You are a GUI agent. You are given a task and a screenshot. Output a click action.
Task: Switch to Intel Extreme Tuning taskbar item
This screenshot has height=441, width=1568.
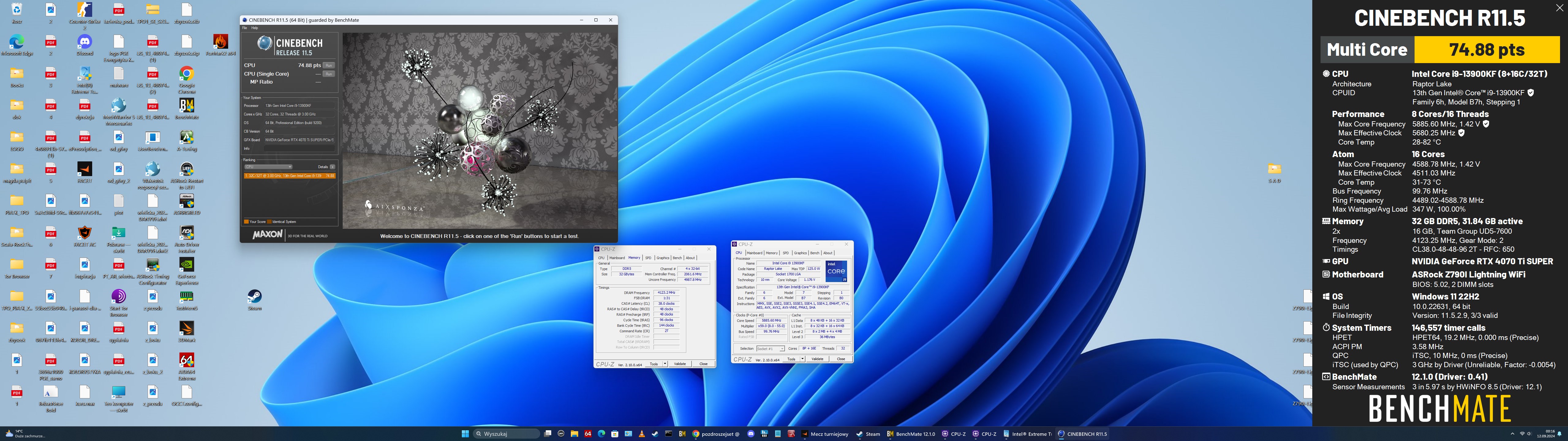pos(1027,434)
